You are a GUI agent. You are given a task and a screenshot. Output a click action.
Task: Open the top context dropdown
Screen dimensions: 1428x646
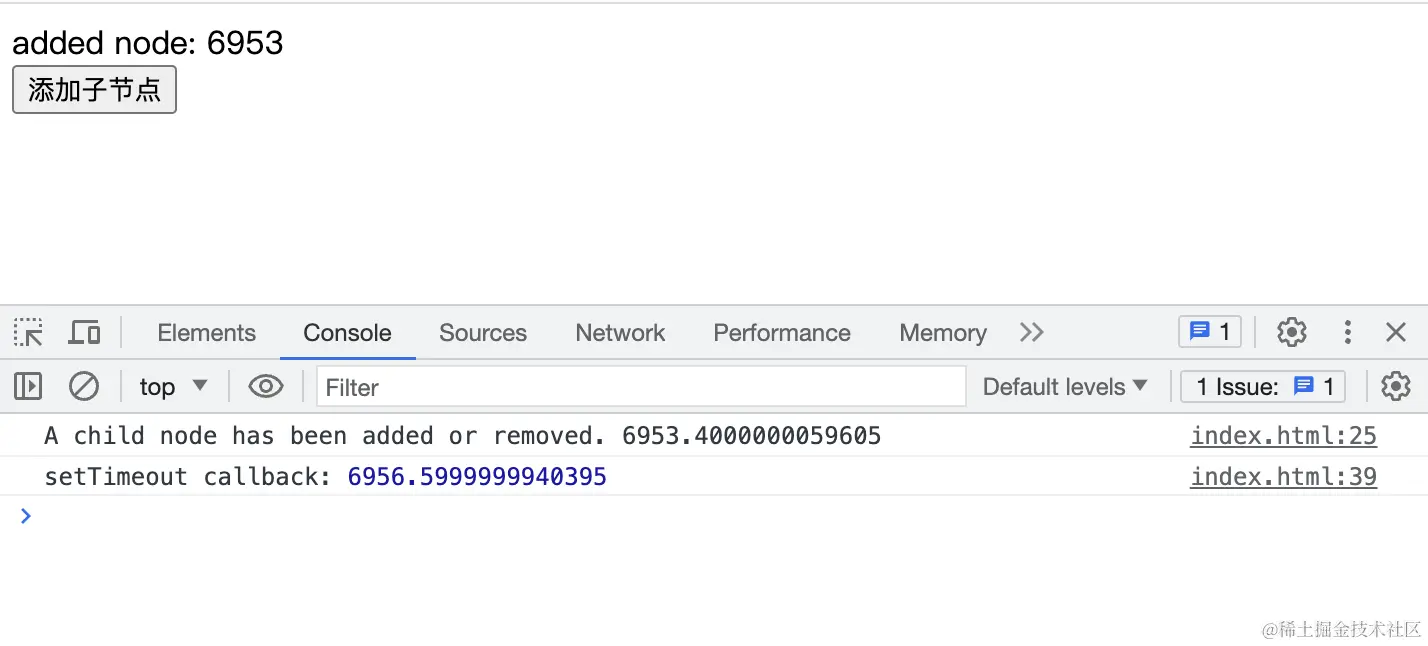173,387
